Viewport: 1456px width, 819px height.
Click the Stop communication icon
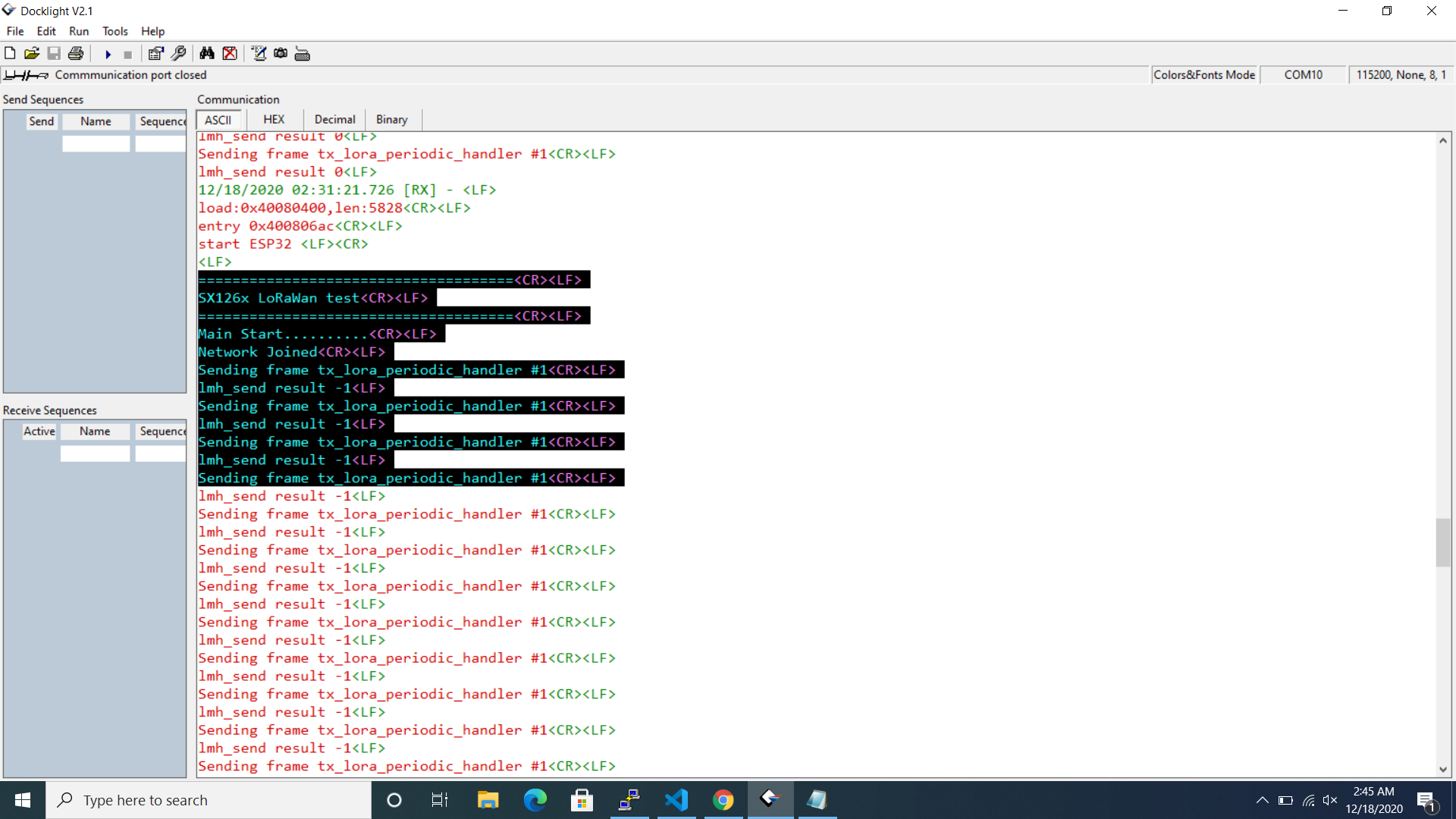pos(127,54)
